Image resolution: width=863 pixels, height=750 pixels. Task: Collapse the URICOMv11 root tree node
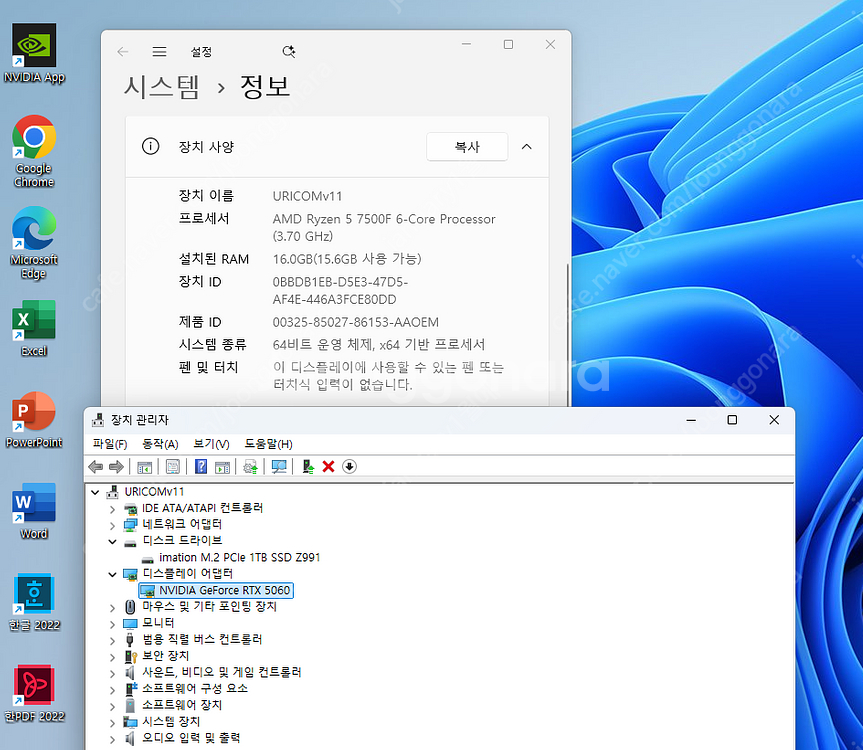pos(95,492)
